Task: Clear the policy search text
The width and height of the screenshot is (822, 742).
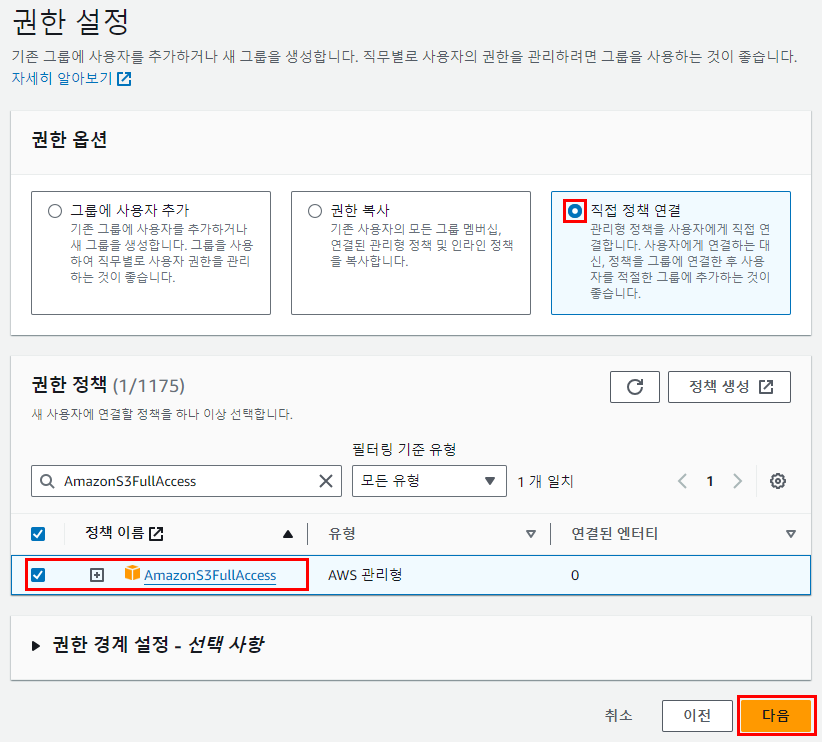Action: [x=326, y=481]
